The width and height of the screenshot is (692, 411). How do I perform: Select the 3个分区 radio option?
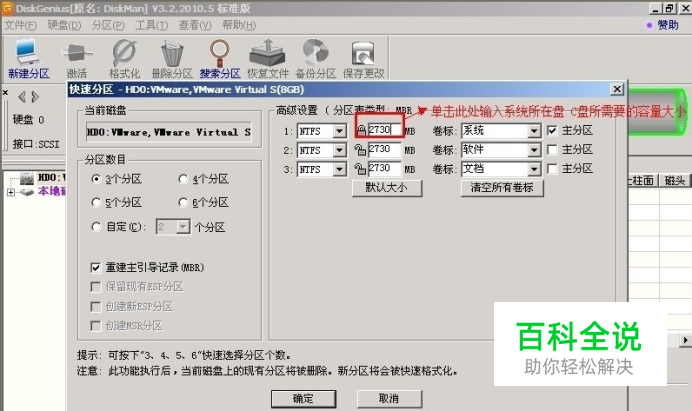coord(96,179)
